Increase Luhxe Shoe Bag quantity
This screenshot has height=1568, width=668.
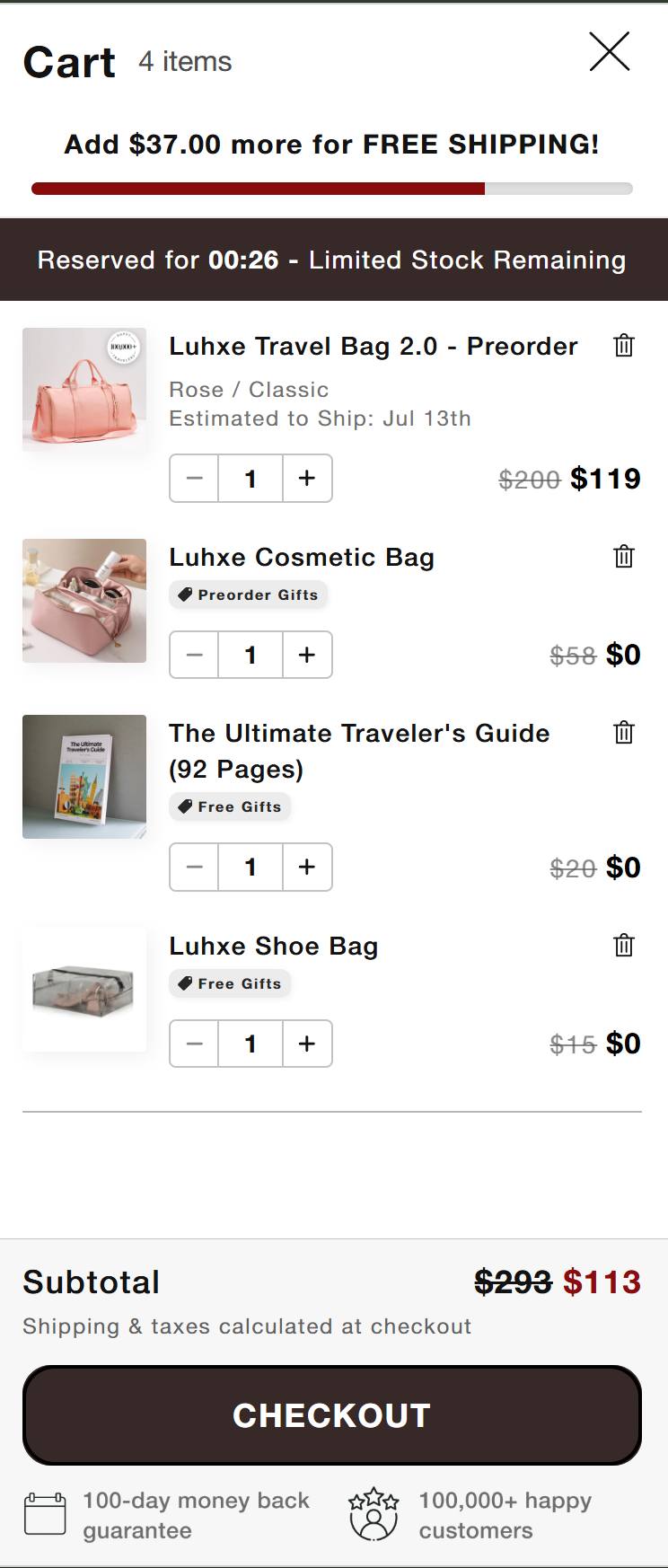point(307,1044)
